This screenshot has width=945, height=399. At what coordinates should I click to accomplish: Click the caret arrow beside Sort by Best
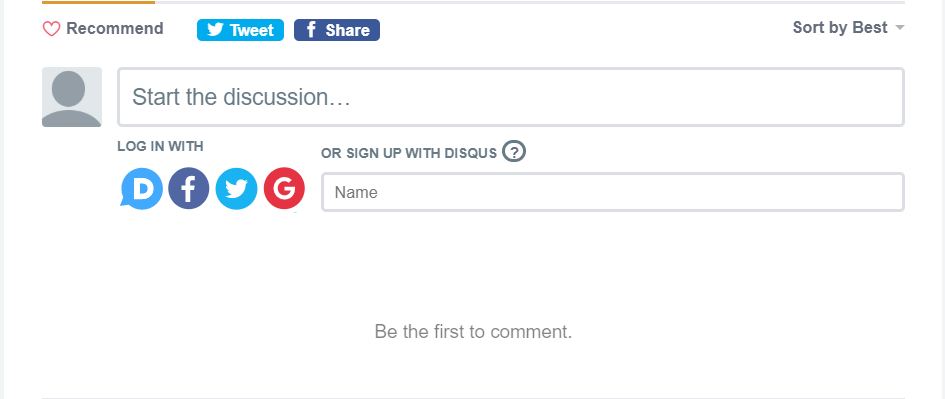click(x=900, y=28)
